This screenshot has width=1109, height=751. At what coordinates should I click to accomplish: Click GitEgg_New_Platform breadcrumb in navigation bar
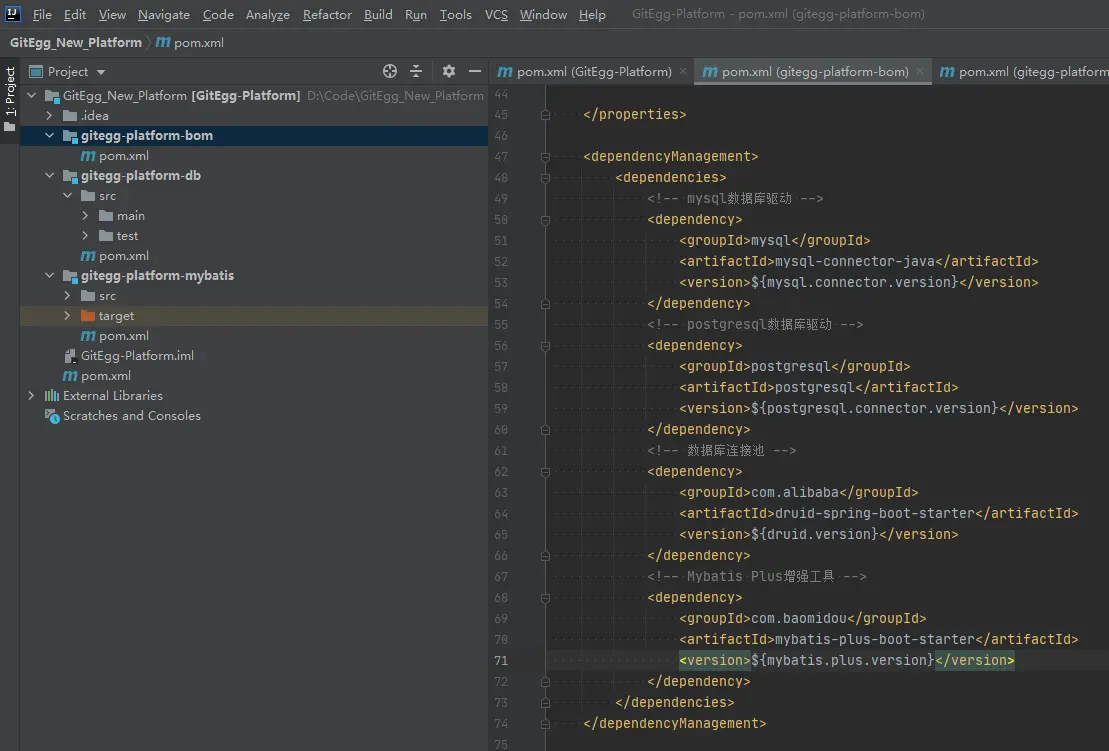(76, 43)
